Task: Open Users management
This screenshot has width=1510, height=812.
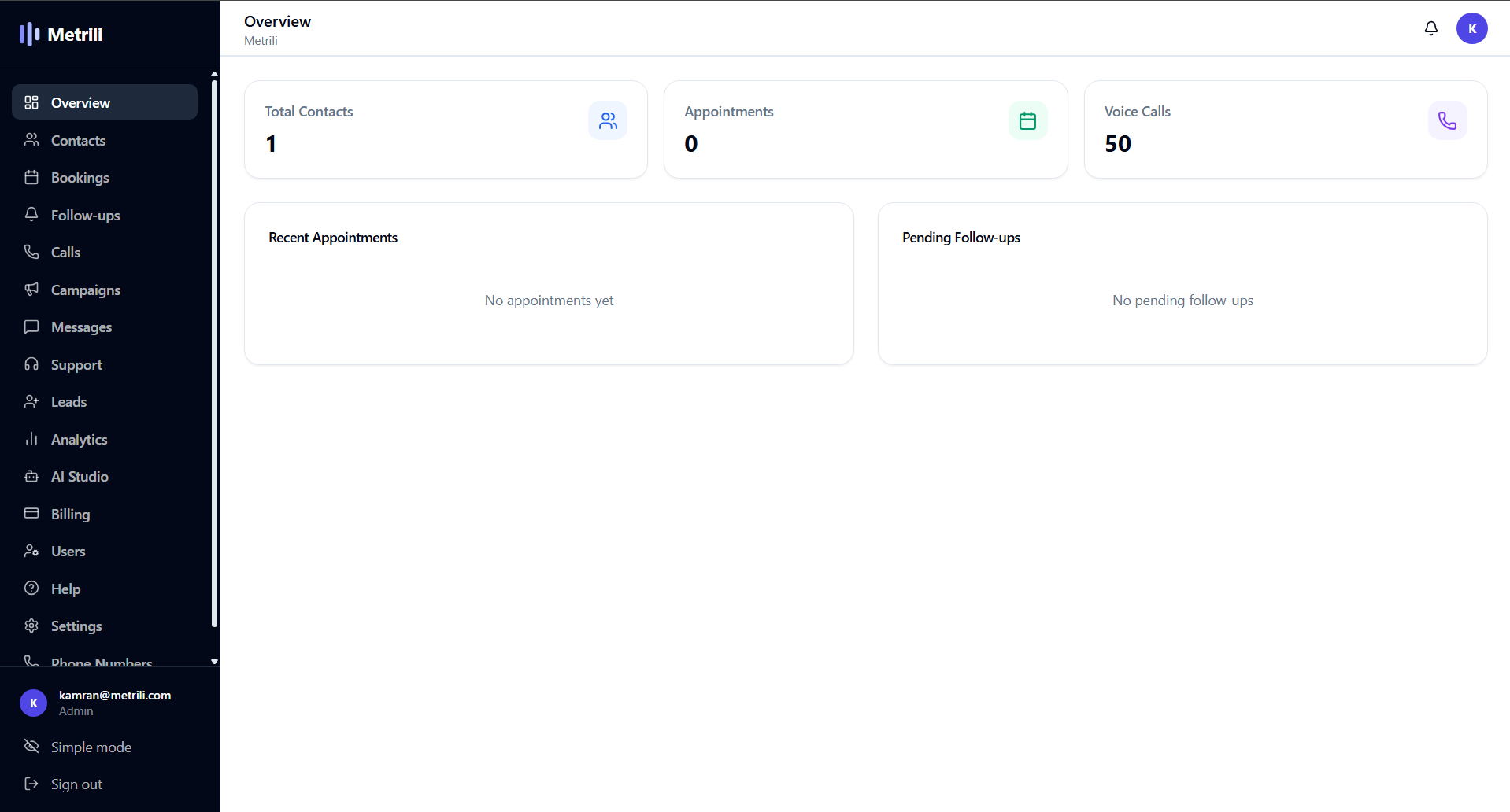Action: (105, 551)
